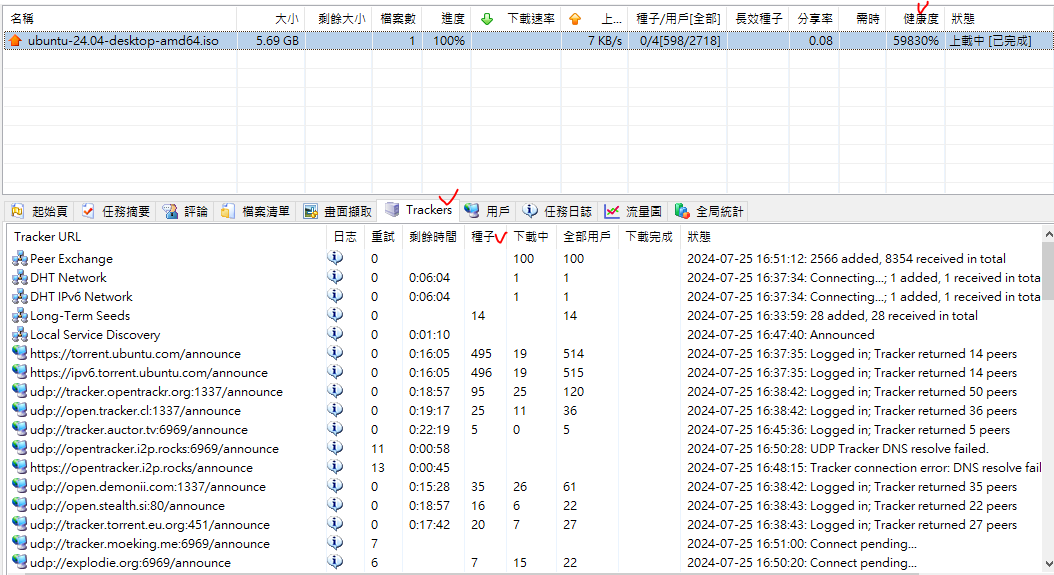Viewport: 1054px width, 575px height.
Task: Select the Trackers tab
Action: [418, 210]
